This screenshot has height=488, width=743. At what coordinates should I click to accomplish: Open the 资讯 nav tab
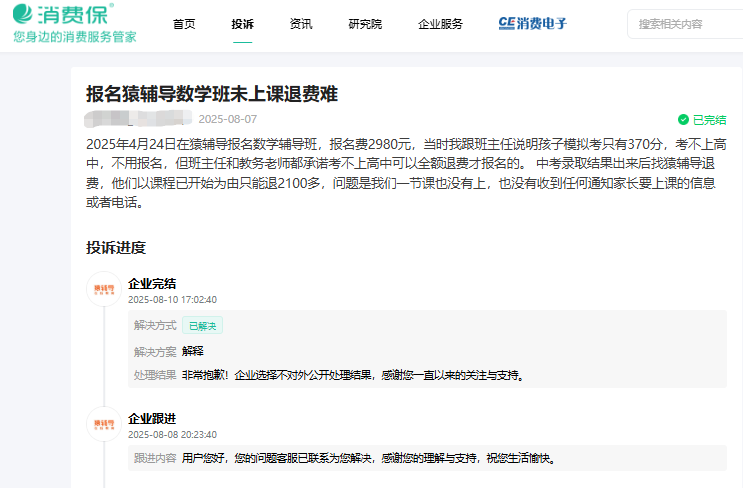[300, 24]
